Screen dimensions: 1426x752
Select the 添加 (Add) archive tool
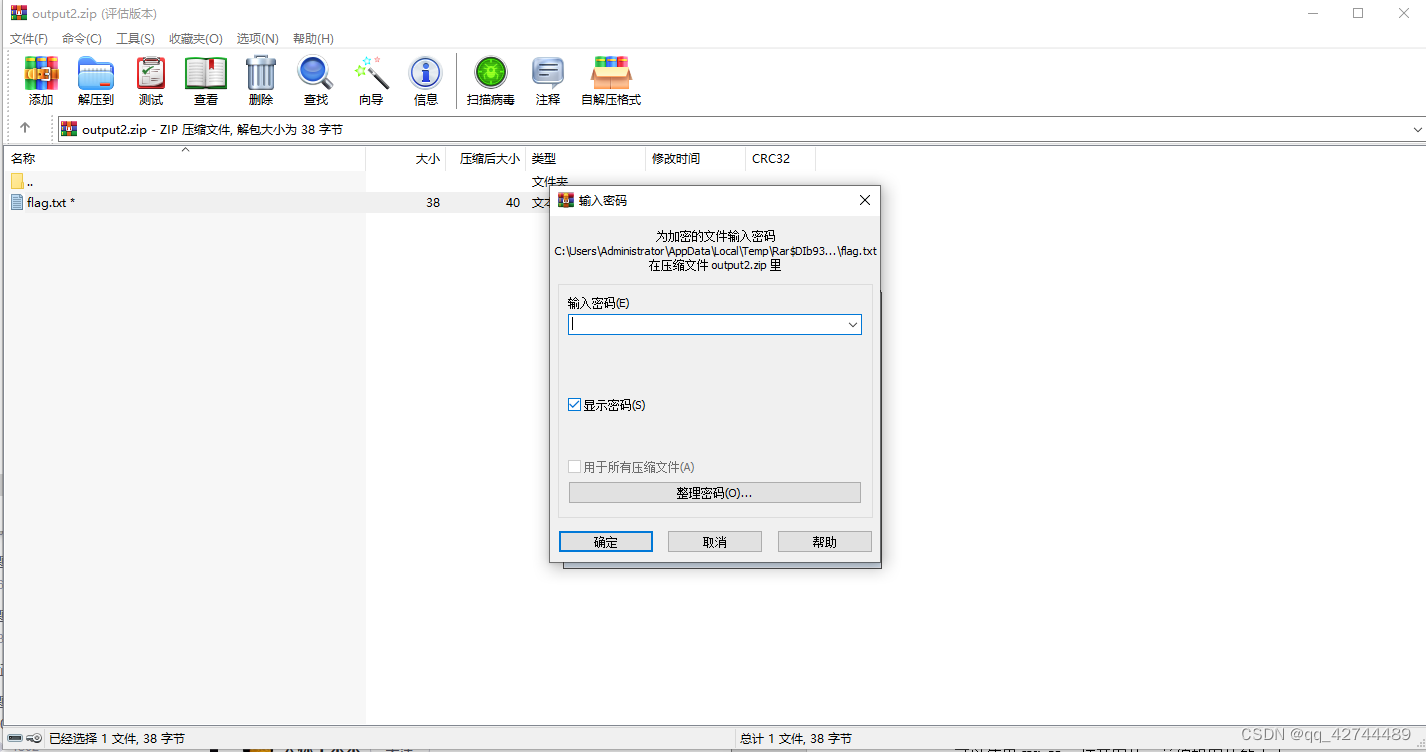41,80
